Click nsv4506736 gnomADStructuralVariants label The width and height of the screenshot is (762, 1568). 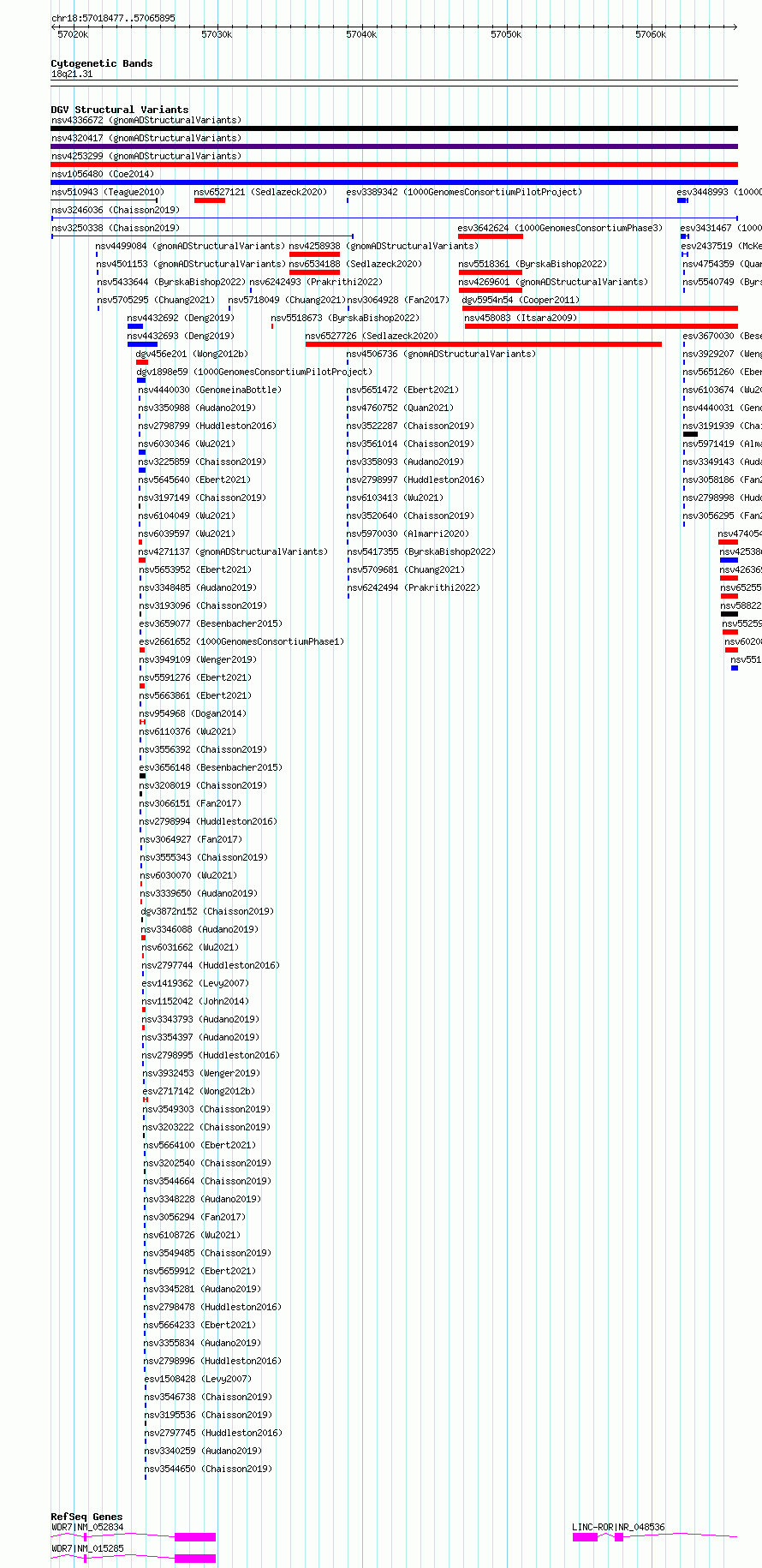[x=442, y=354]
